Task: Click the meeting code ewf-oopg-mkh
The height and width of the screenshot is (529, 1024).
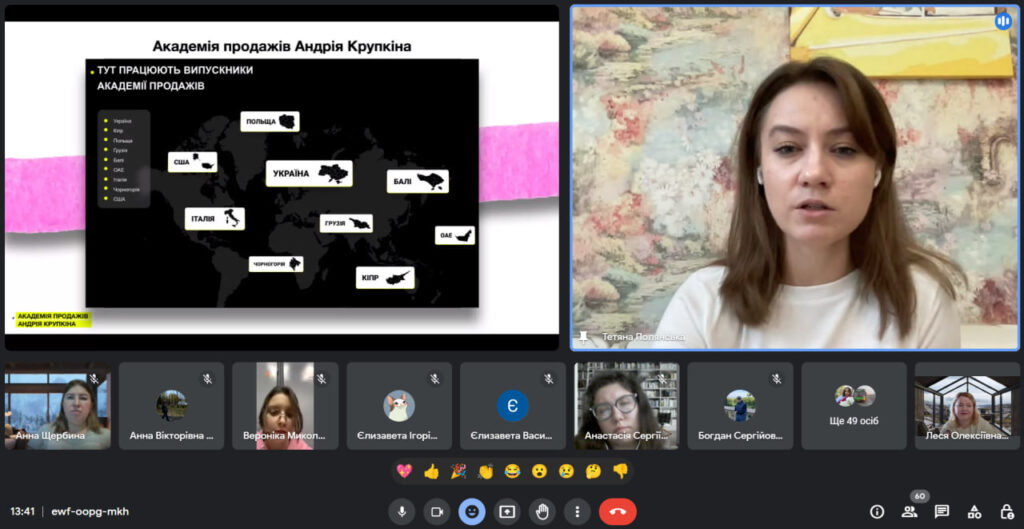Action: (90, 511)
